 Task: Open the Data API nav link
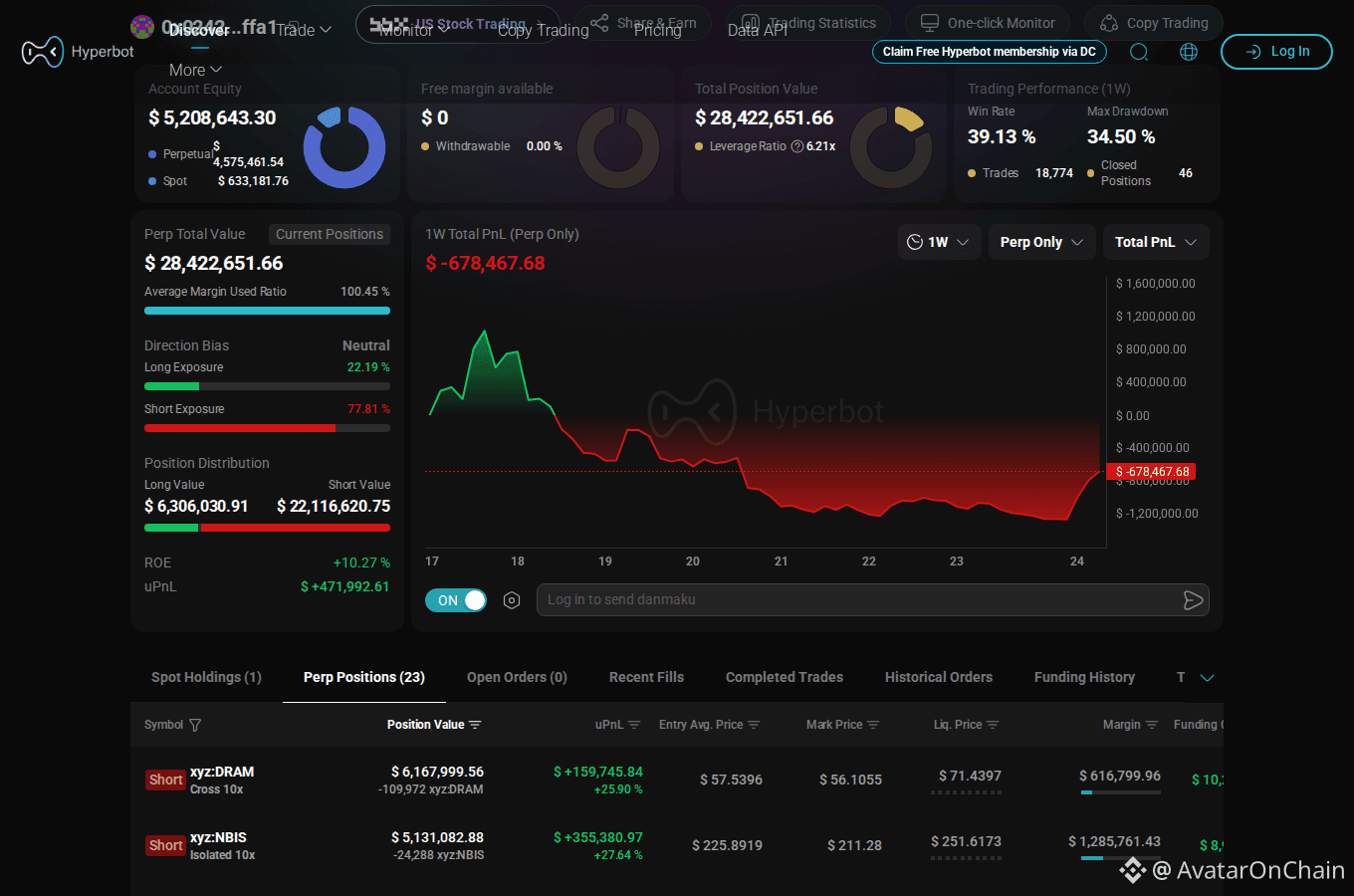[758, 31]
